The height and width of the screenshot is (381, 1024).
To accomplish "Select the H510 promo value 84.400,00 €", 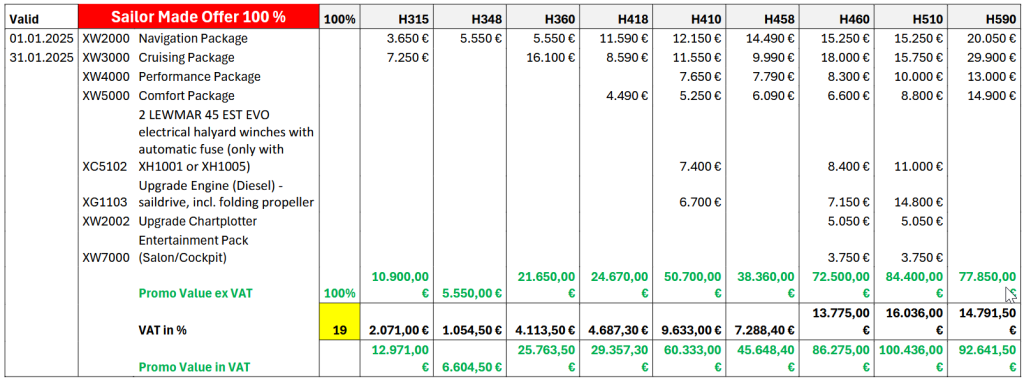I will [913, 285].
